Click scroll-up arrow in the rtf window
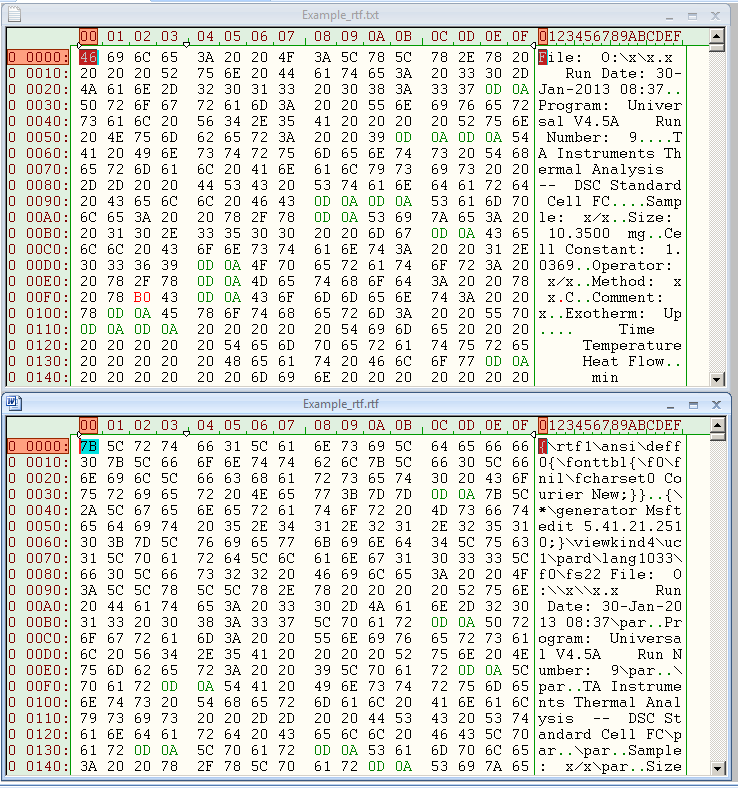 716,423
